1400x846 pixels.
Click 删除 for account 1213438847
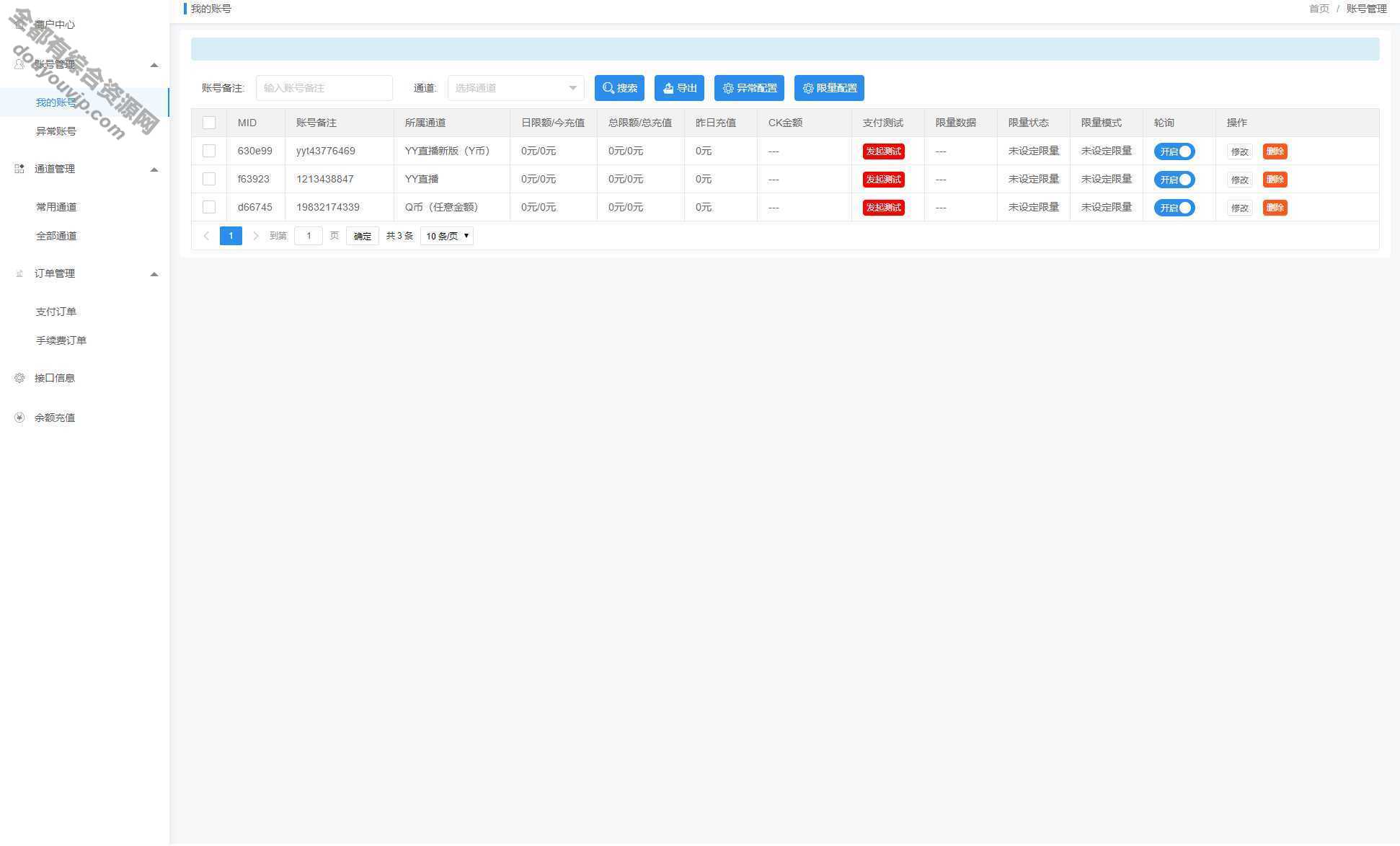(x=1275, y=180)
